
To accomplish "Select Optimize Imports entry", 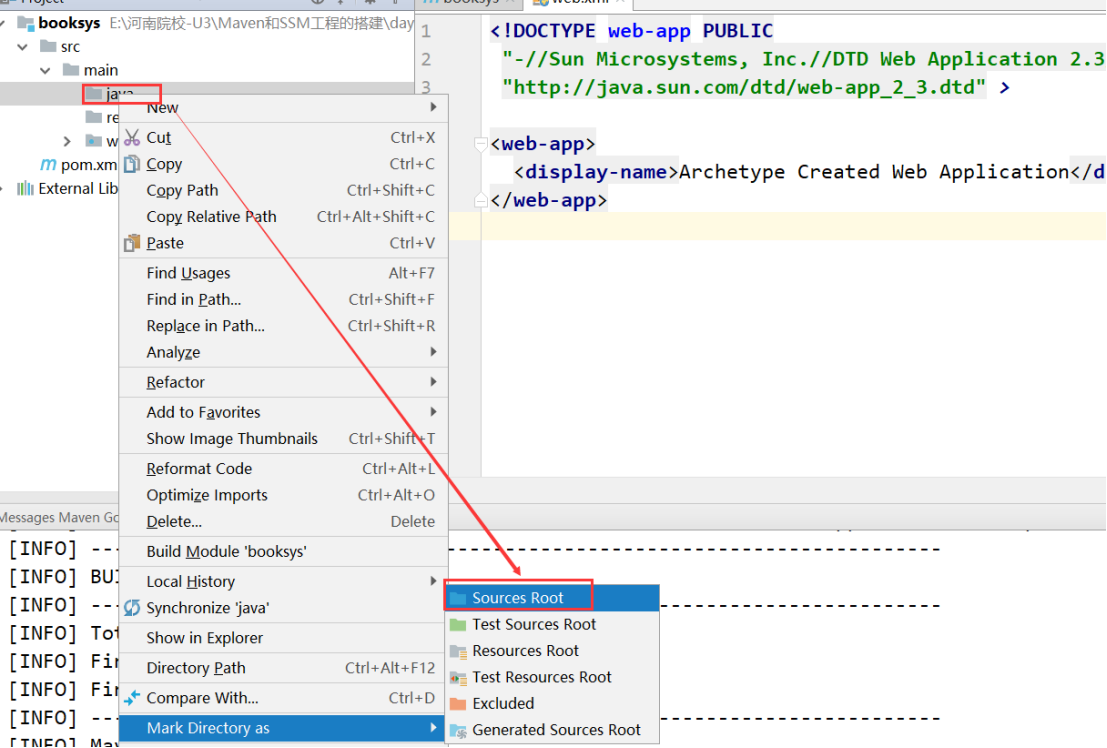I will [283, 495].
